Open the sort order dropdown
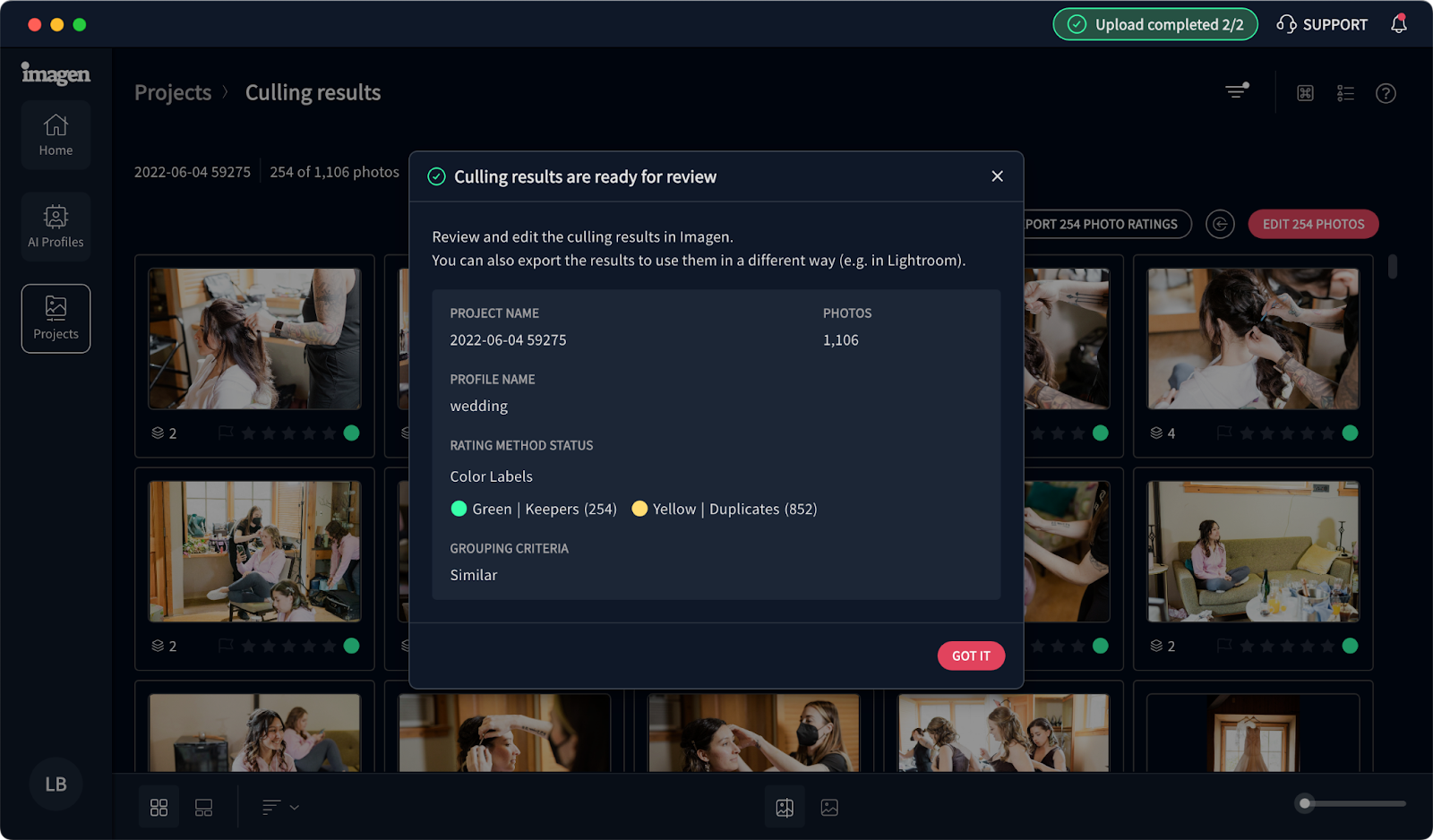1433x840 pixels. [x=280, y=808]
